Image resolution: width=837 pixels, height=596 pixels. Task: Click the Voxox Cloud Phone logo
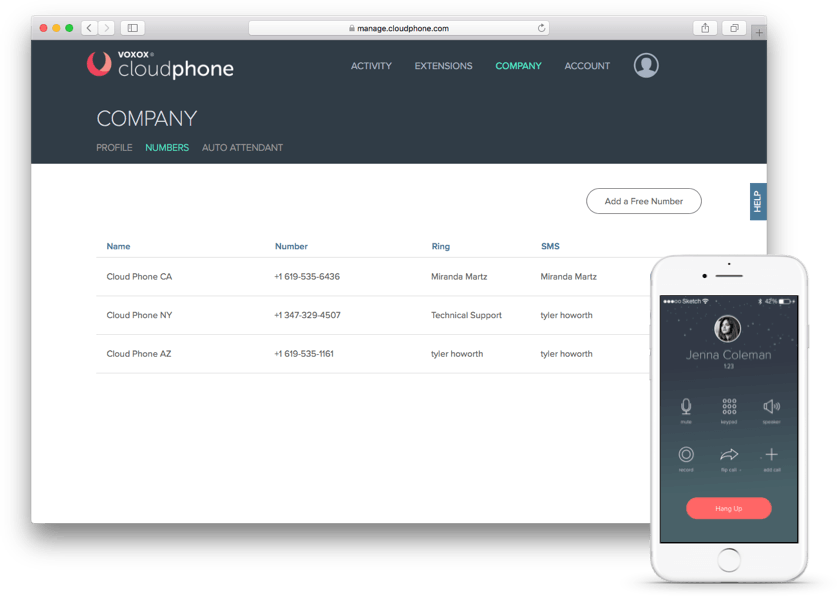160,65
